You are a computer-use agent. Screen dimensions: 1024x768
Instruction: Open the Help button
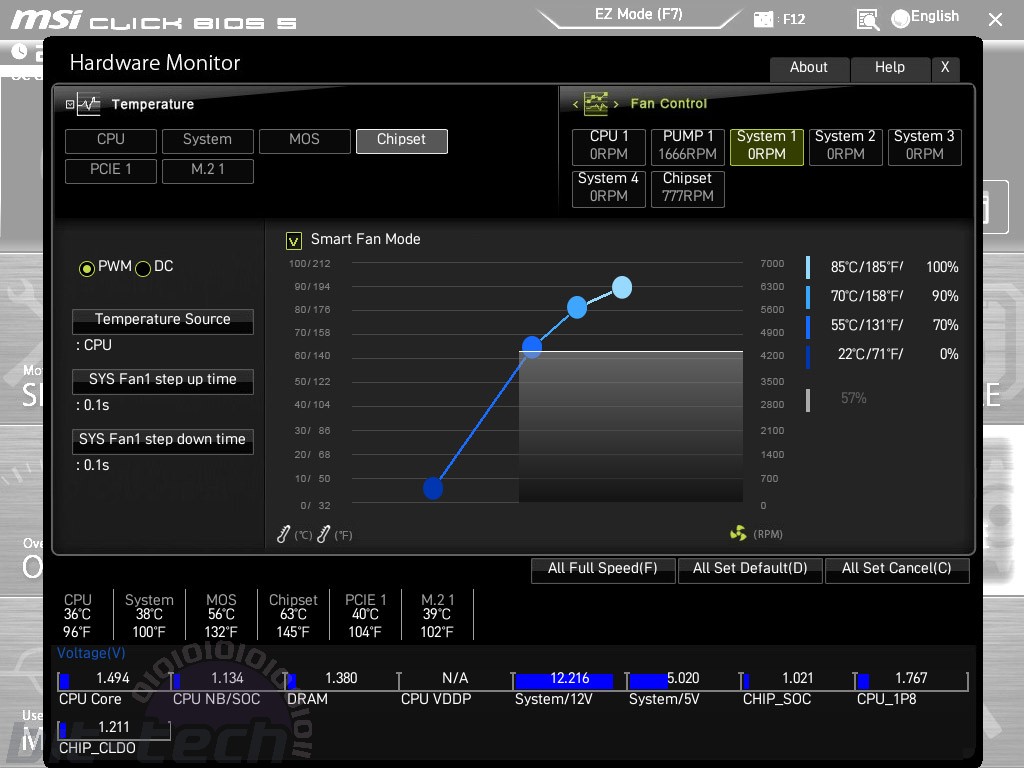pyautogui.click(x=890, y=69)
